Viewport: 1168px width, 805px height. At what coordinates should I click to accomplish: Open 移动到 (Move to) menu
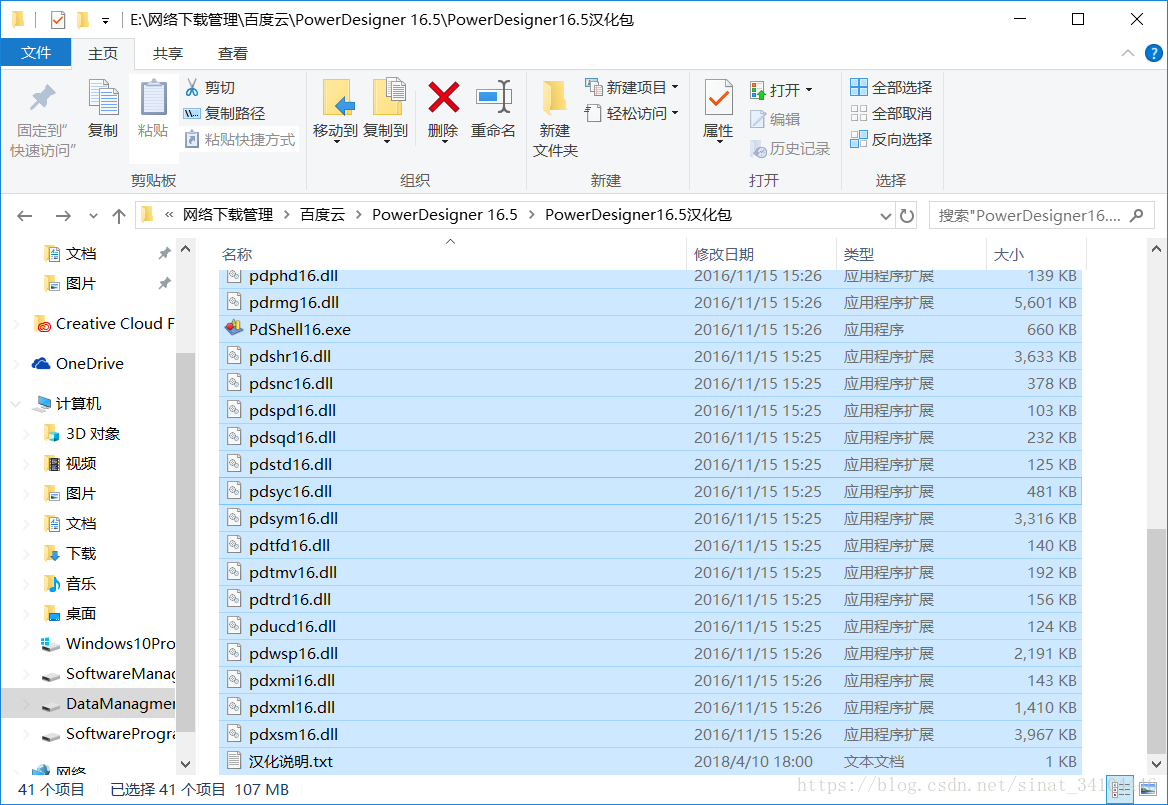pos(335,110)
